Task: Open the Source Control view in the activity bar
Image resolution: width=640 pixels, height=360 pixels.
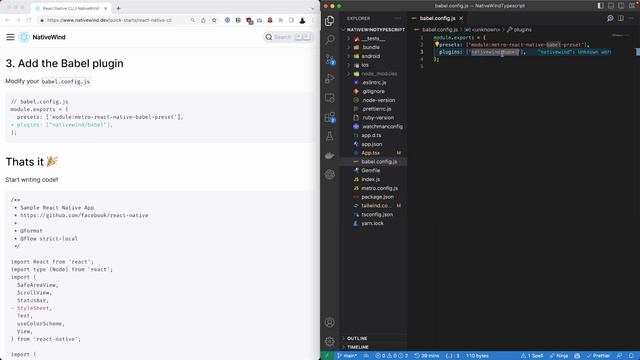Action: (x=330, y=60)
